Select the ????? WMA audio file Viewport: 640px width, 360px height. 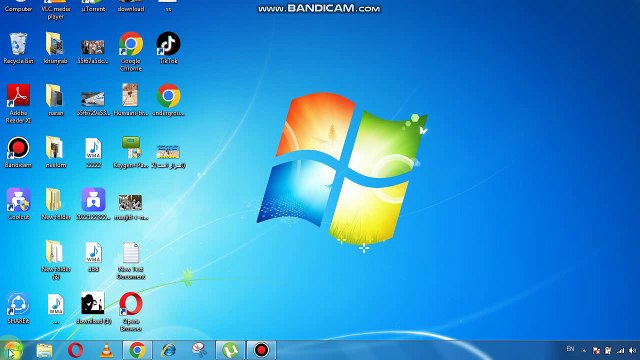coord(93,152)
